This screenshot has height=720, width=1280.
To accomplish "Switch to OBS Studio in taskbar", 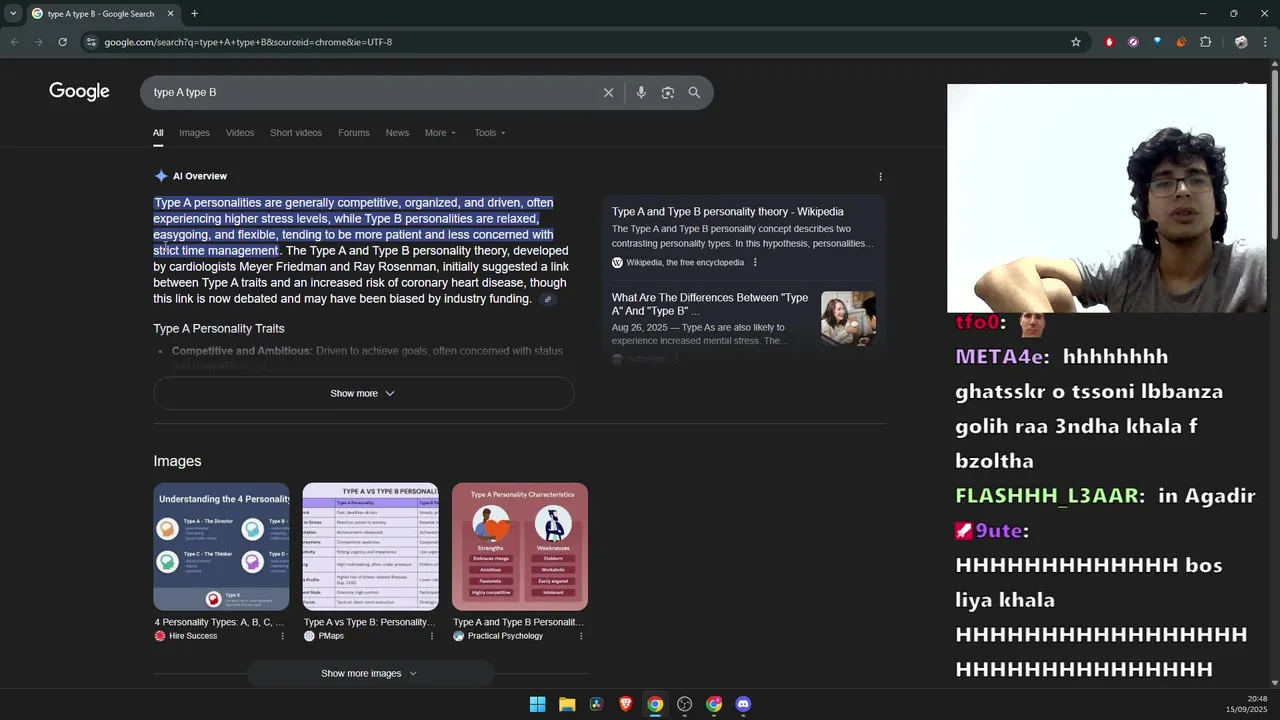I will [x=684, y=704].
